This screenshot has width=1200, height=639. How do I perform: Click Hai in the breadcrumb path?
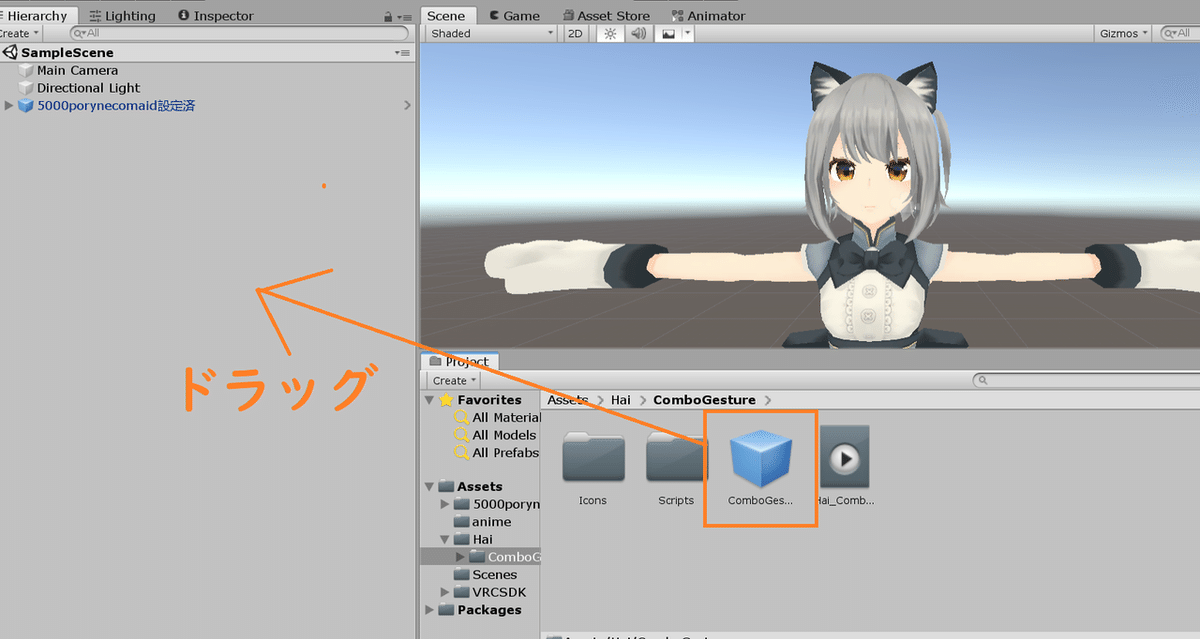[621, 400]
